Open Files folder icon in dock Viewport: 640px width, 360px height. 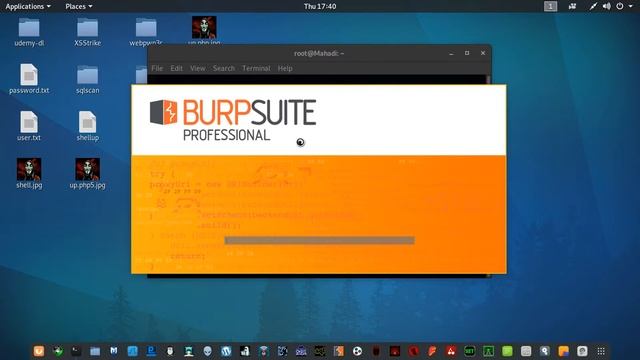tap(95, 351)
